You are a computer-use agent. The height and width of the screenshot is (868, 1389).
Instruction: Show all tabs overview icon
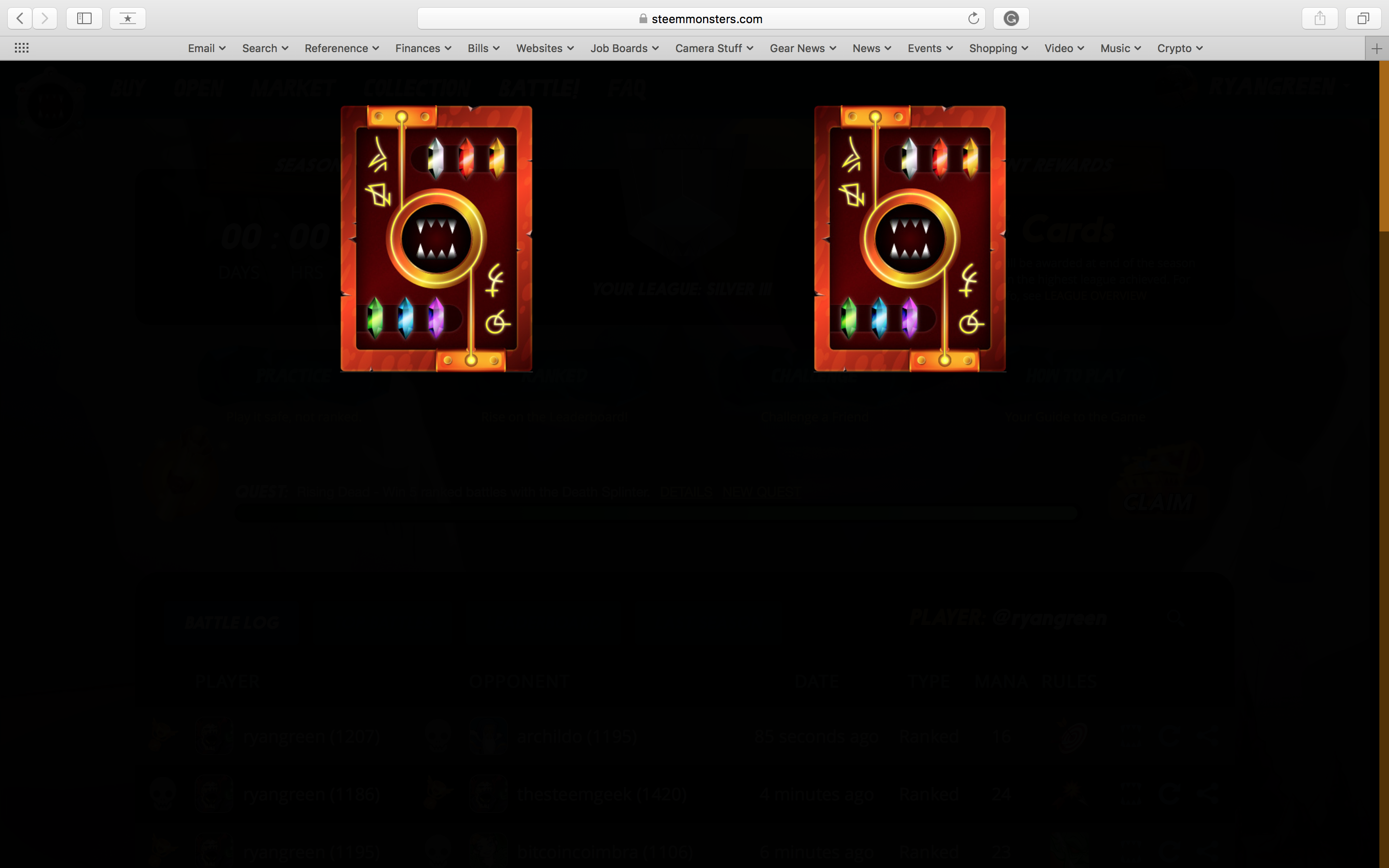tap(1362, 18)
